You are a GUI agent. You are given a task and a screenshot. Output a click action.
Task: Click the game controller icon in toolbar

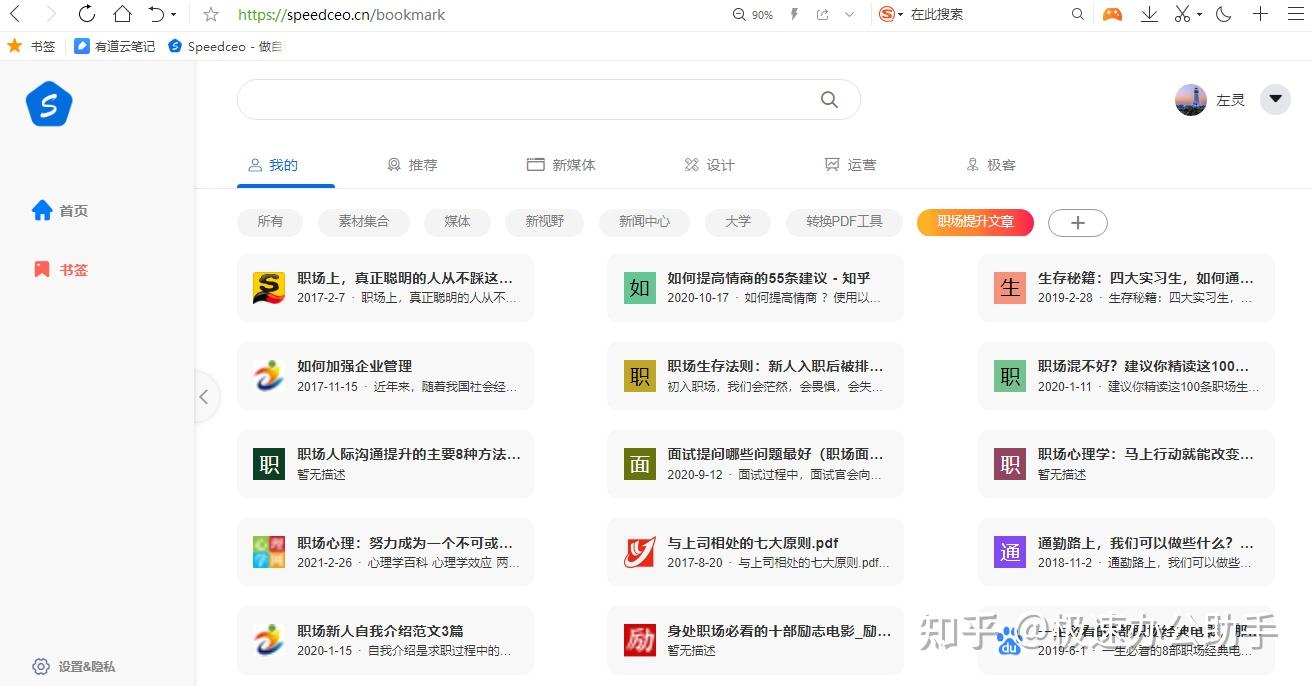pos(1113,14)
